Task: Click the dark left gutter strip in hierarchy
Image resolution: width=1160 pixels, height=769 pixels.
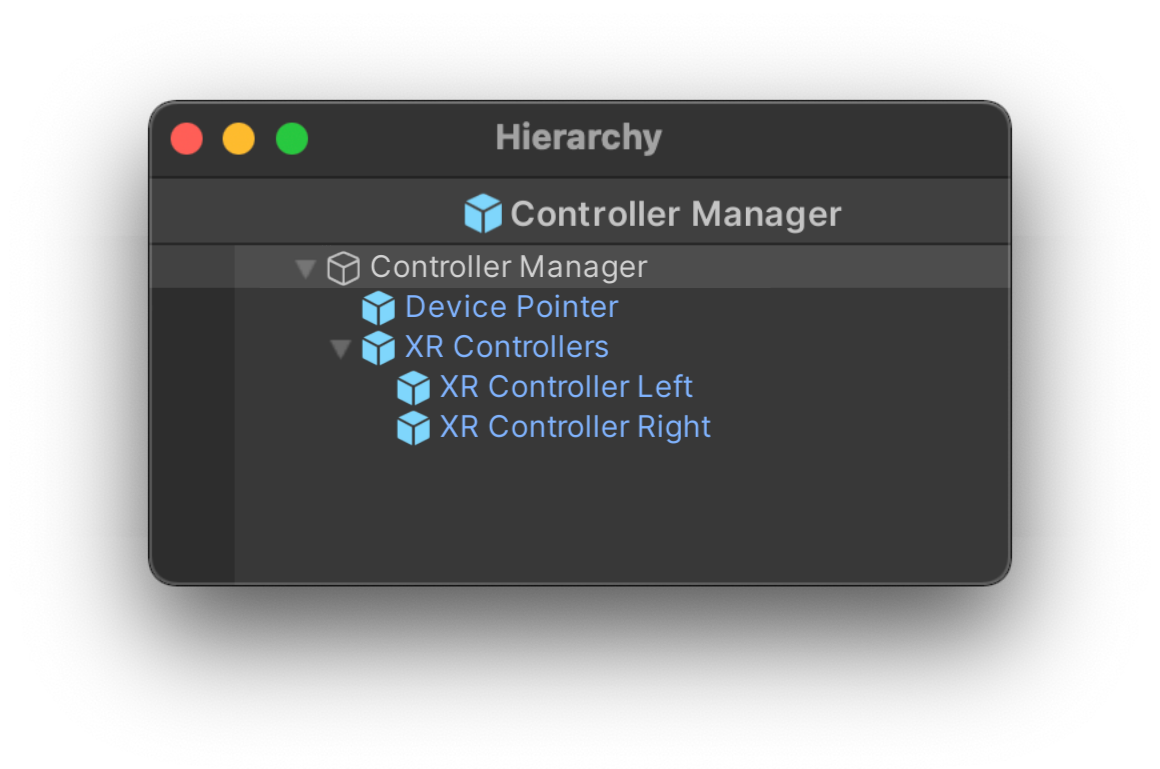Action: pos(192,435)
